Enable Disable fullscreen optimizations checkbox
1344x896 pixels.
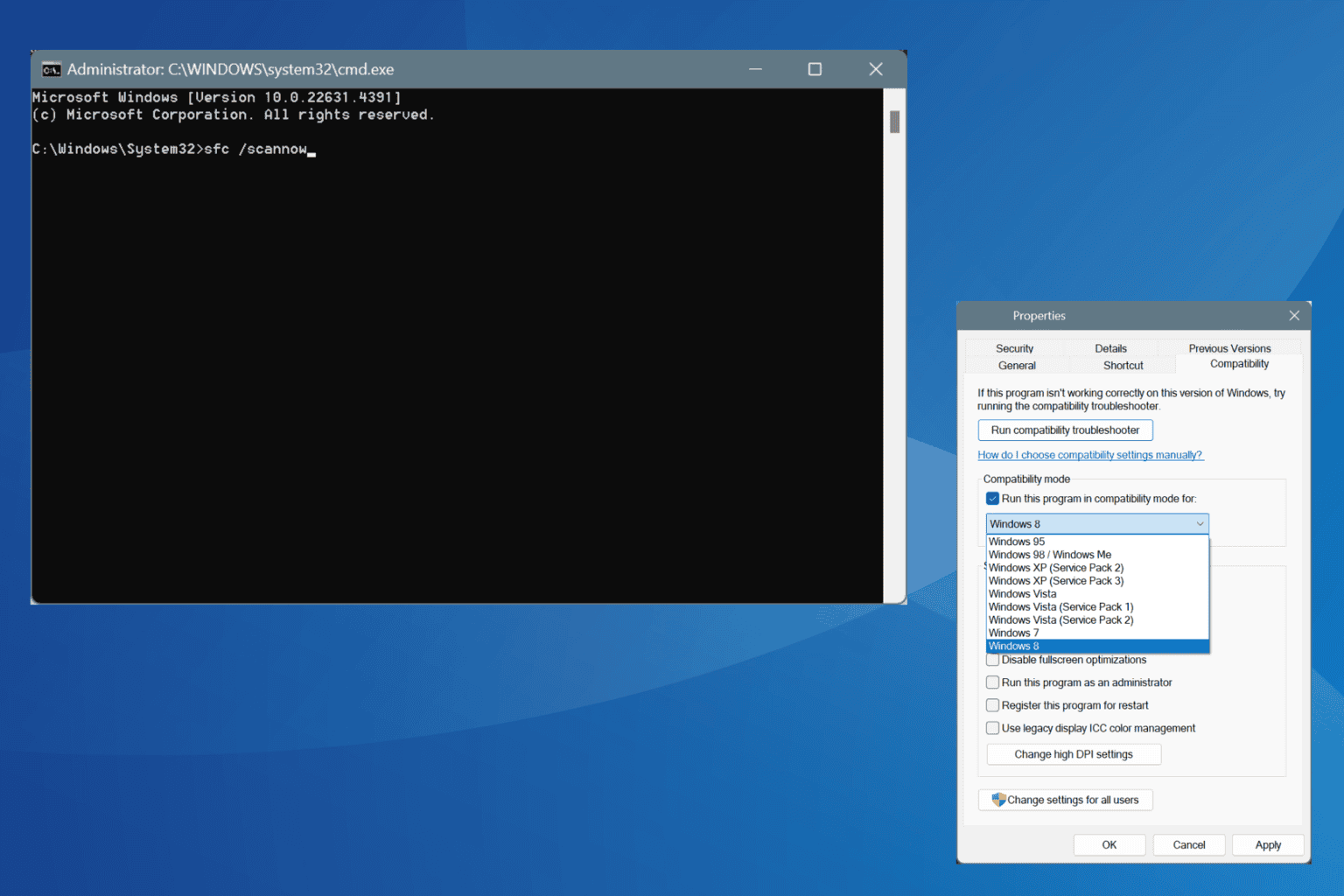tap(993, 660)
